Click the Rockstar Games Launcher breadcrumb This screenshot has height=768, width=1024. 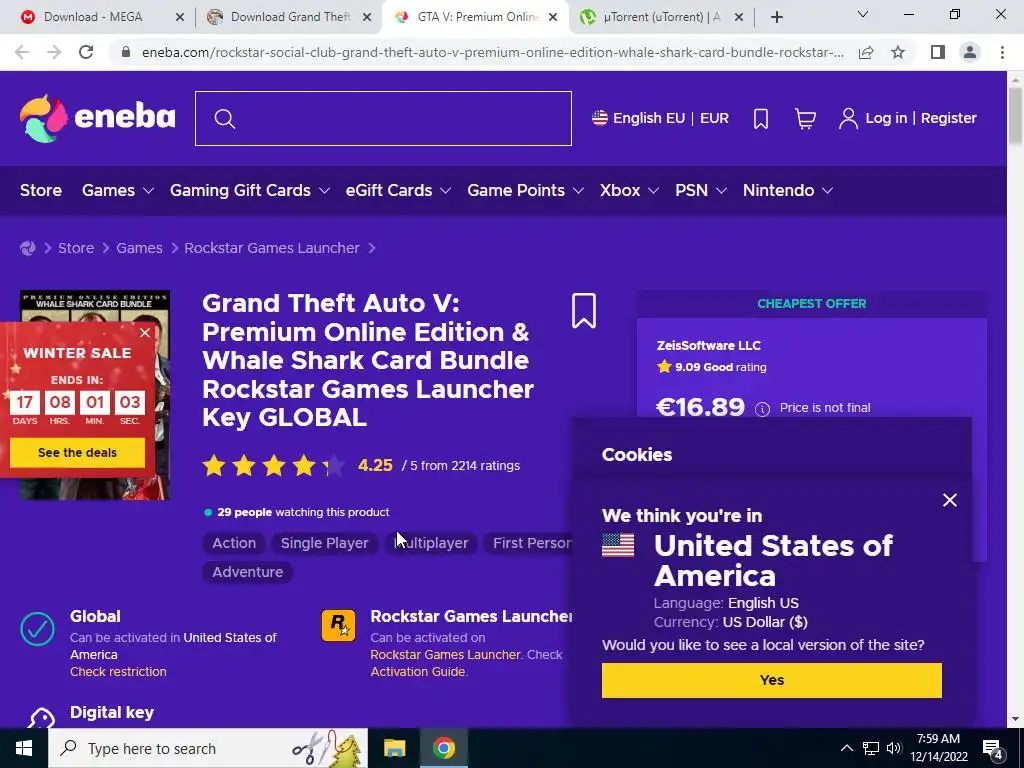point(272,248)
